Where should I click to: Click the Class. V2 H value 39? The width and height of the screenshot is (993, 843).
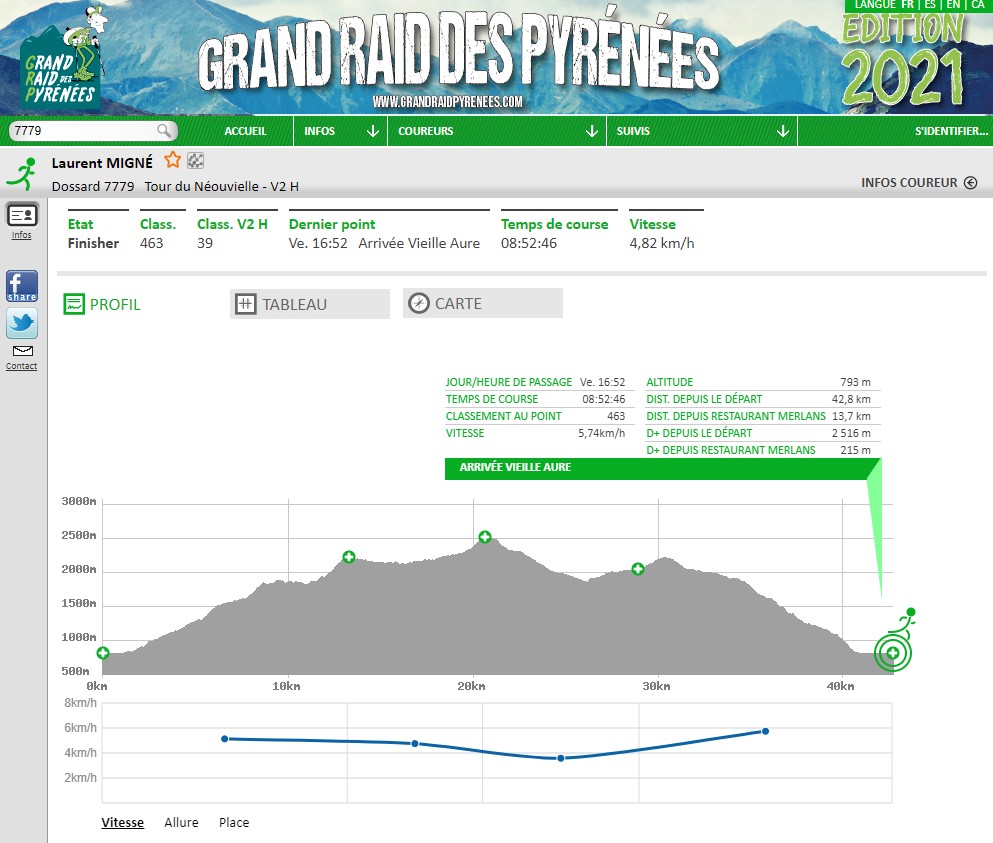pyautogui.click(x=205, y=243)
